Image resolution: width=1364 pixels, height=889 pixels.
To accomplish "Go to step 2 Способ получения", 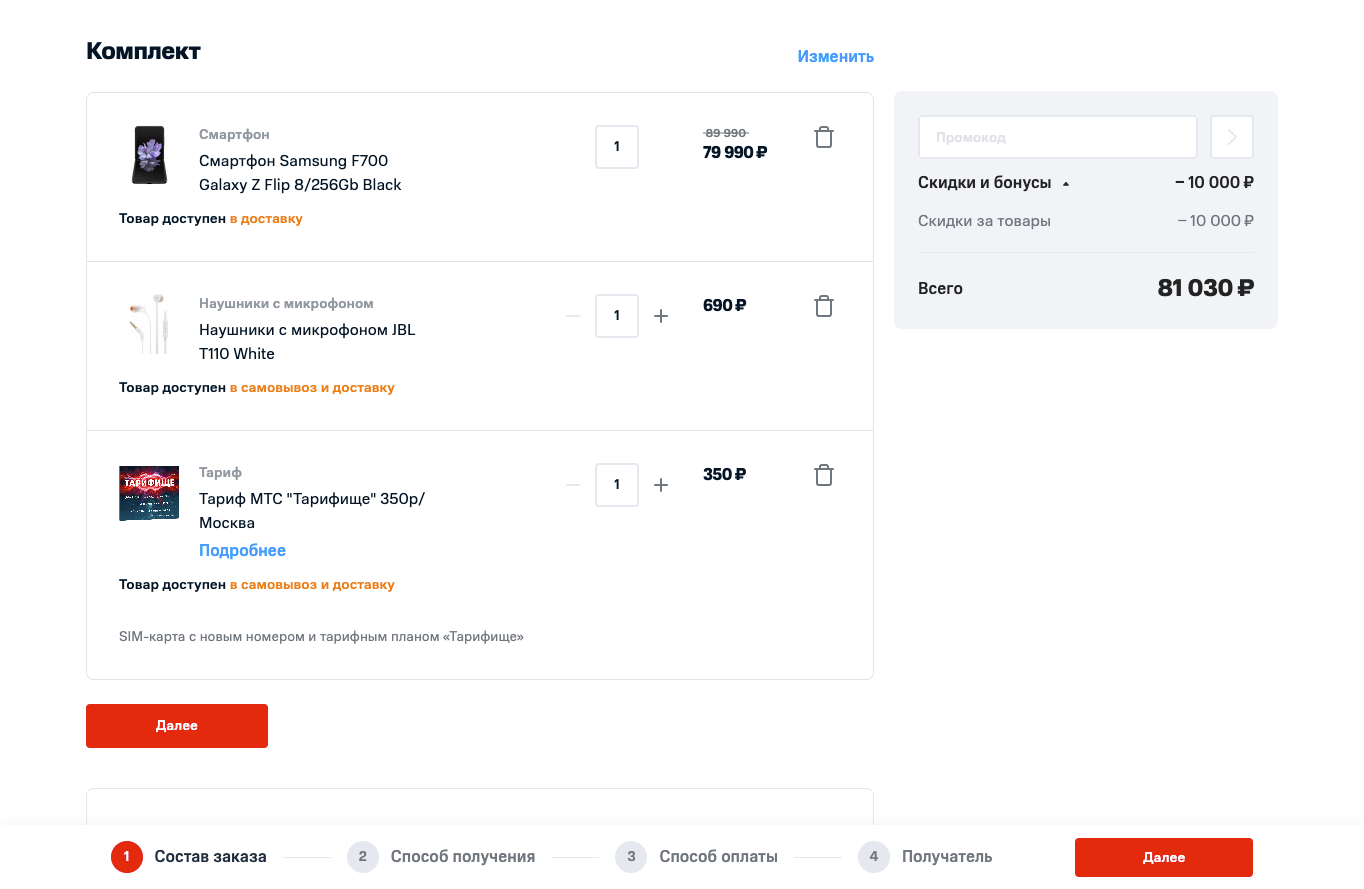I will point(441,857).
